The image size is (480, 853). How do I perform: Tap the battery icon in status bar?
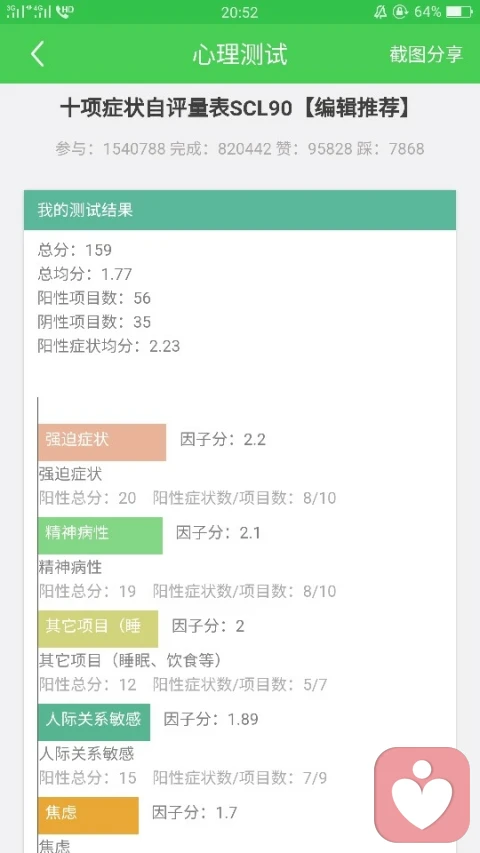[459, 11]
